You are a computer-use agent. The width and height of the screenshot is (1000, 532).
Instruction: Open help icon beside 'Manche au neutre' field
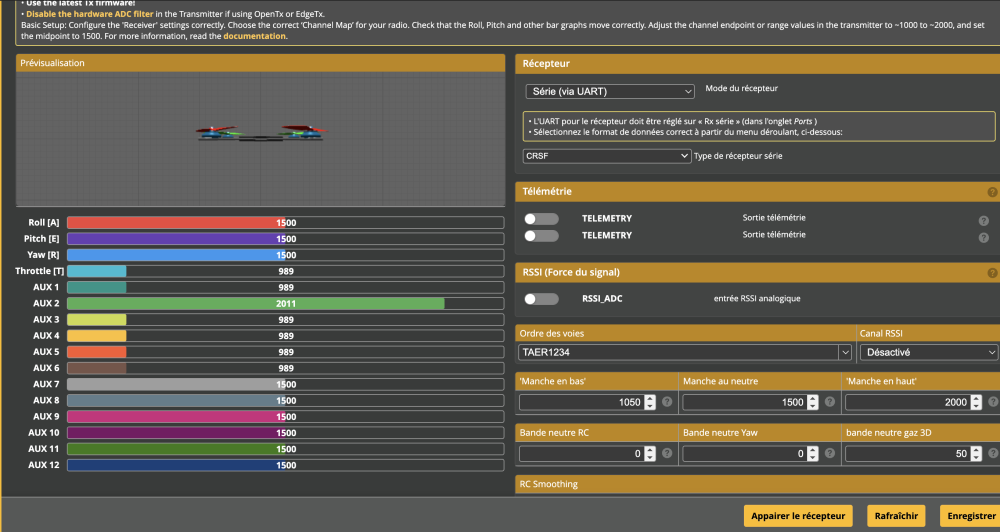click(829, 402)
